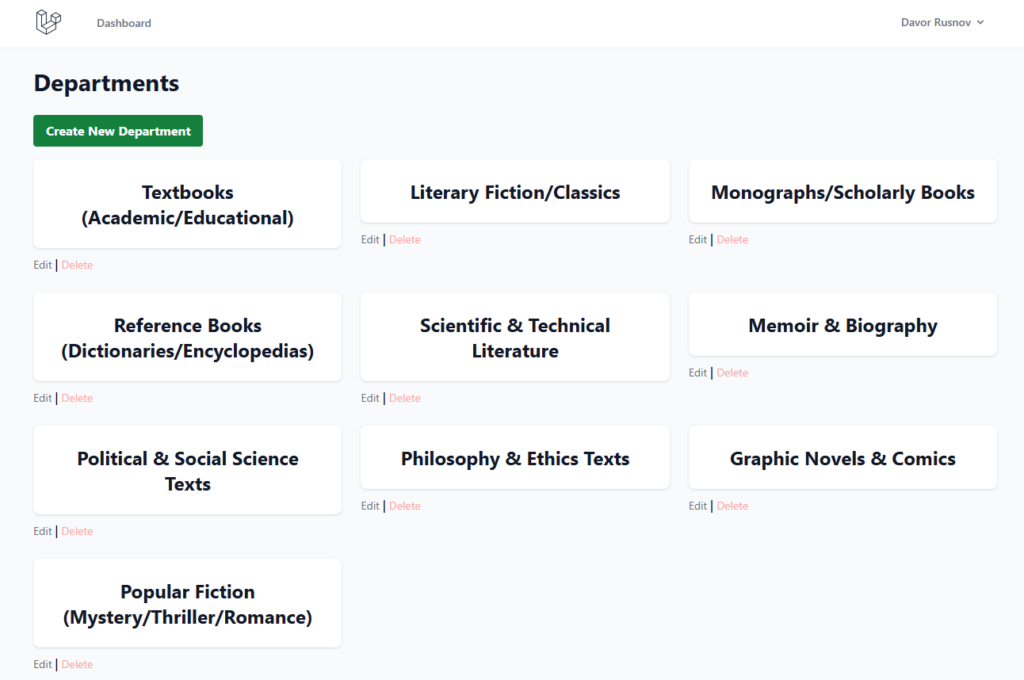The image size is (1024, 680).
Task: Delete the Political & Social Science Texts department
Action: coord(77,531)
